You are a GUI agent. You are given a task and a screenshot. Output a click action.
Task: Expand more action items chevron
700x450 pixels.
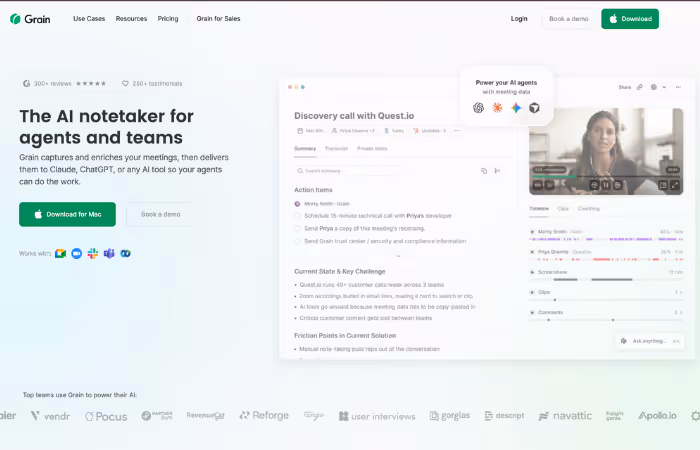pos(398,256)
